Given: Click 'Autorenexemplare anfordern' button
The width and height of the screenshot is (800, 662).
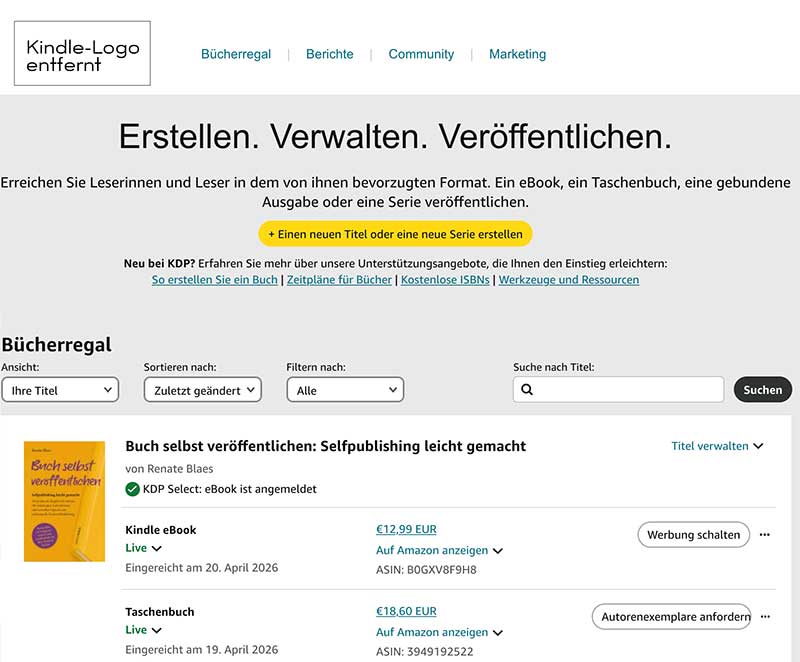Looking at the screenshot, I should click(x=671, y=617).
